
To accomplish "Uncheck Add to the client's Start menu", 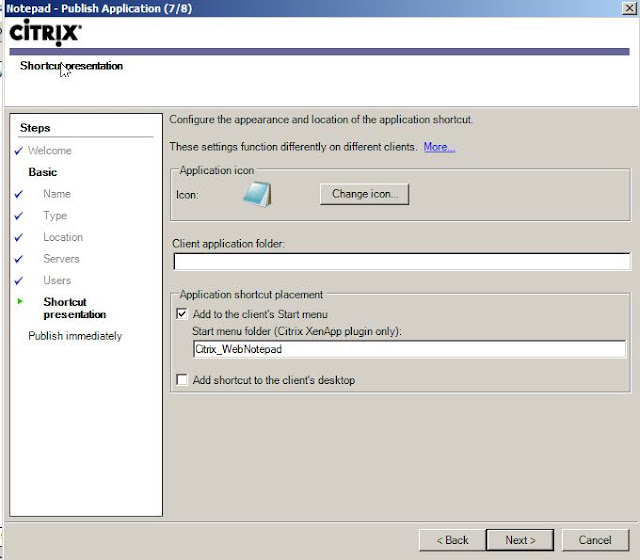I will [x=182, y=314].
